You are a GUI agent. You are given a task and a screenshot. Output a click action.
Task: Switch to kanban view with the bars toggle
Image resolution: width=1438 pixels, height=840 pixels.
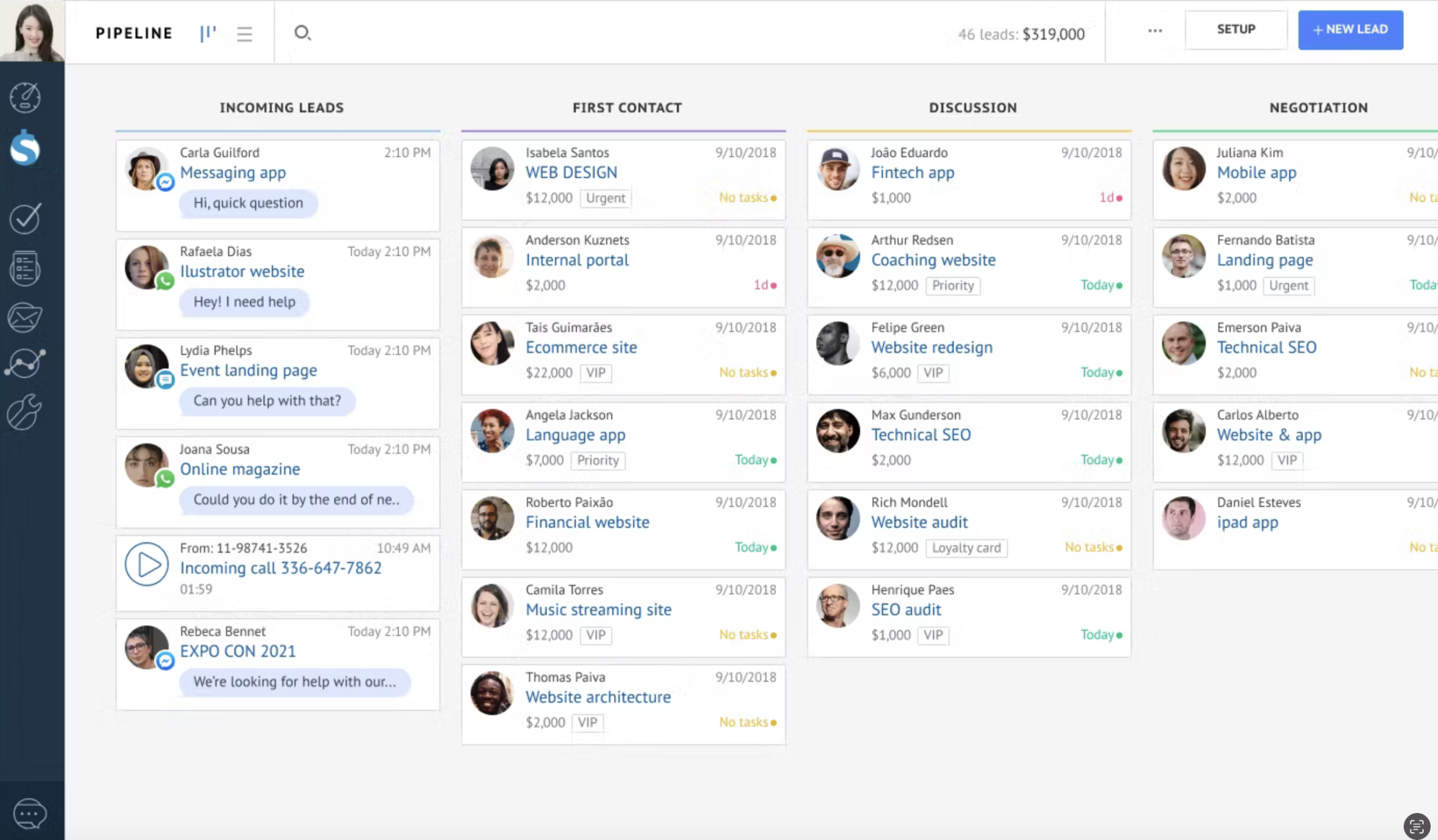208,33
